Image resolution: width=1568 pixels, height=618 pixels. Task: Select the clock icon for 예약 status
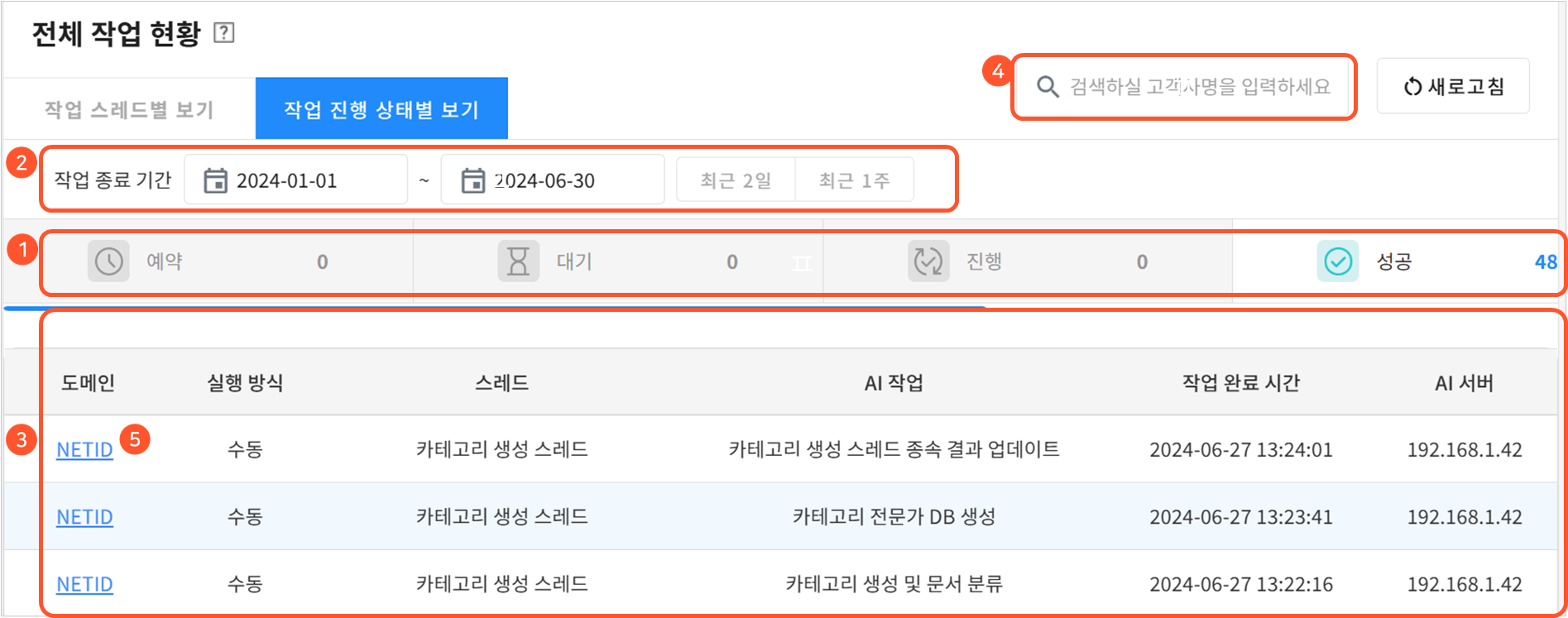tap(108, 261)
